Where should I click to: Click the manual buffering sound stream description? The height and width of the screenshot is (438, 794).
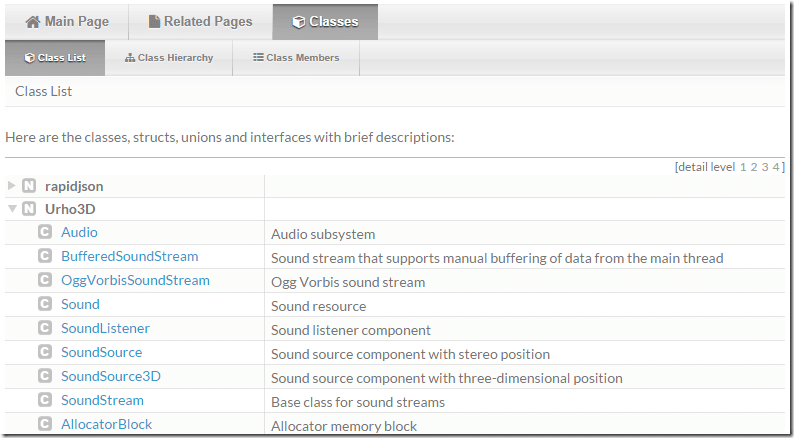click(x=497, y=258)
